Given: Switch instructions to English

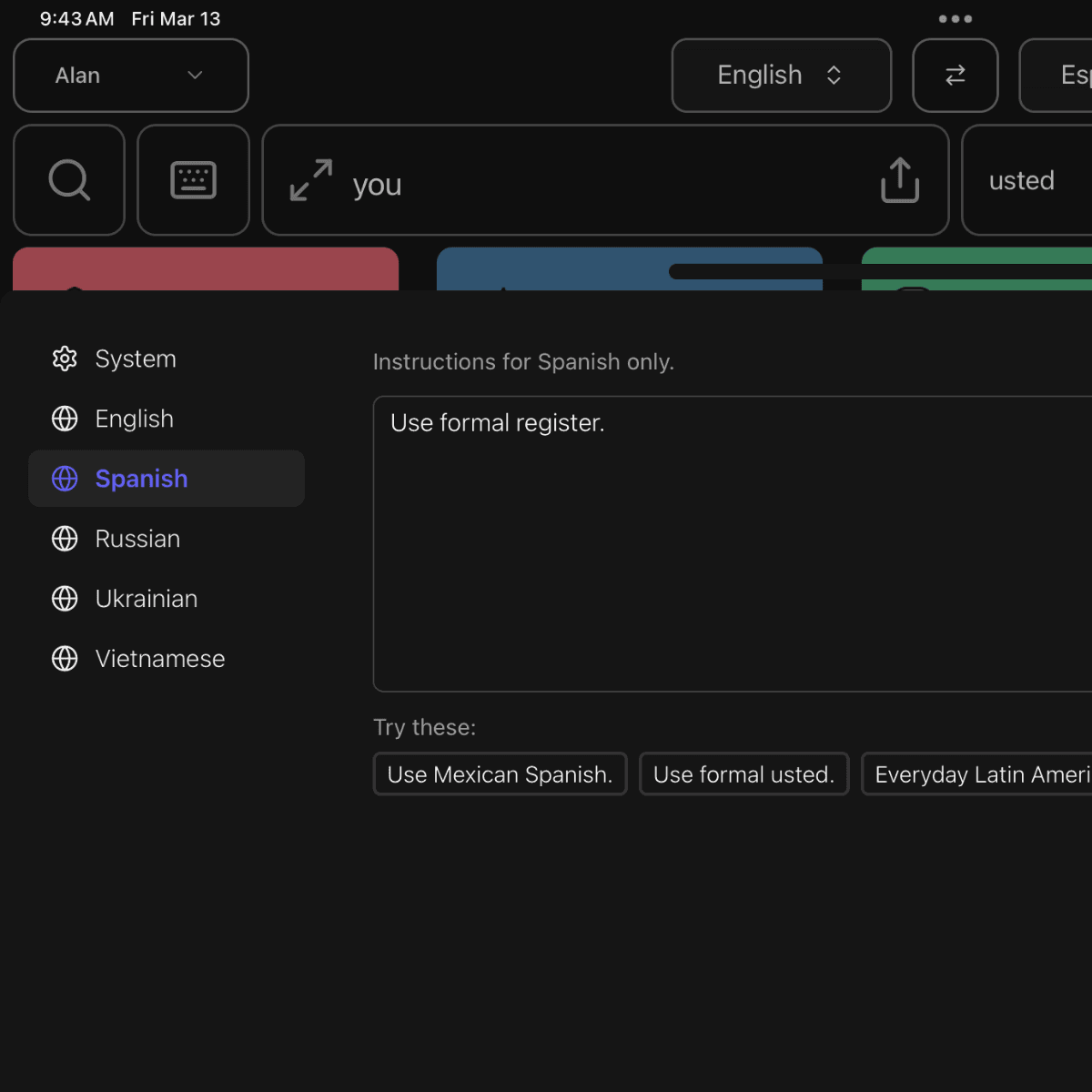Looking at the screenshot, I should 134,418.
